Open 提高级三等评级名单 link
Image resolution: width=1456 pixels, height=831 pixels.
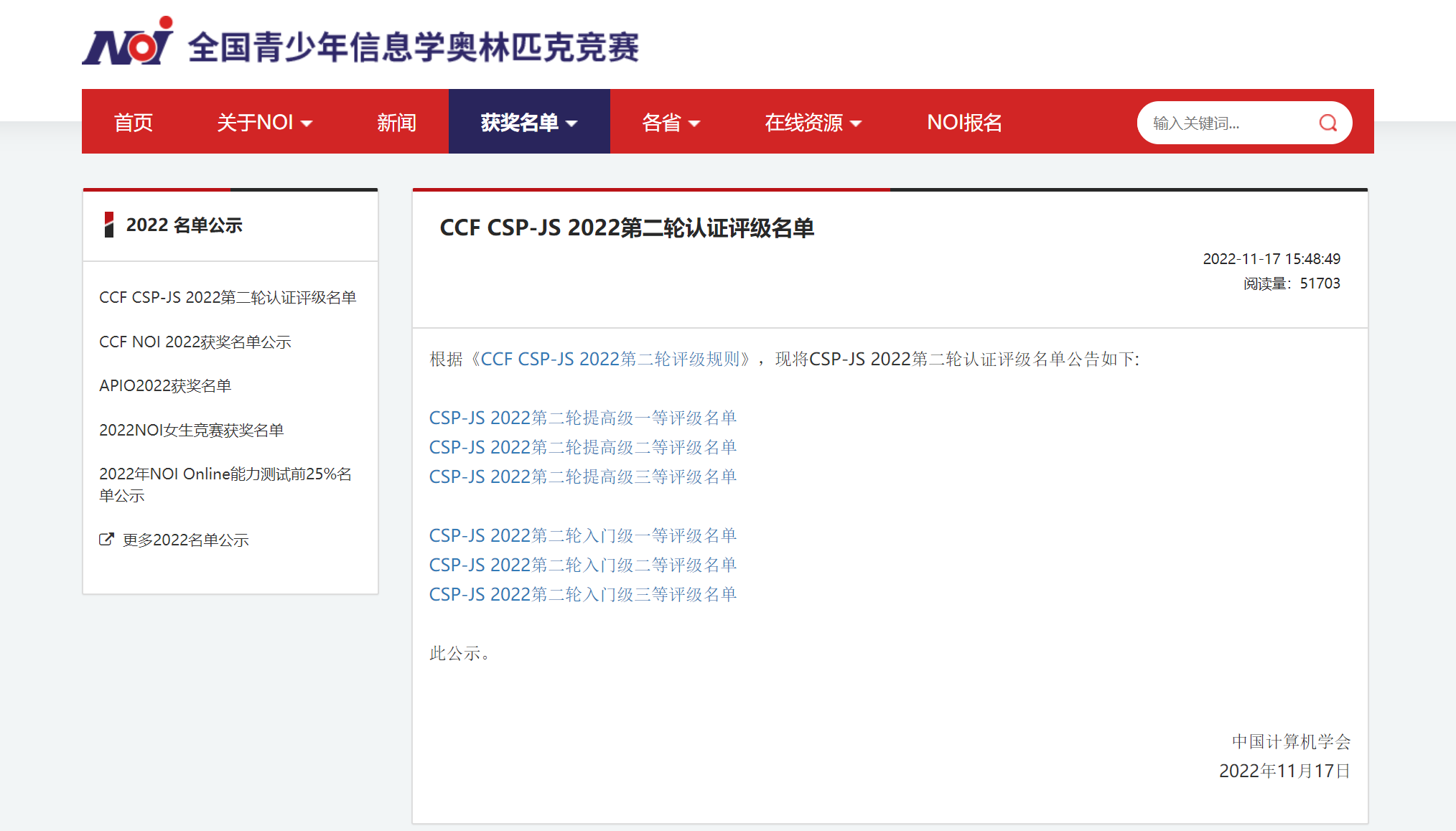click(x=583, y=476)
